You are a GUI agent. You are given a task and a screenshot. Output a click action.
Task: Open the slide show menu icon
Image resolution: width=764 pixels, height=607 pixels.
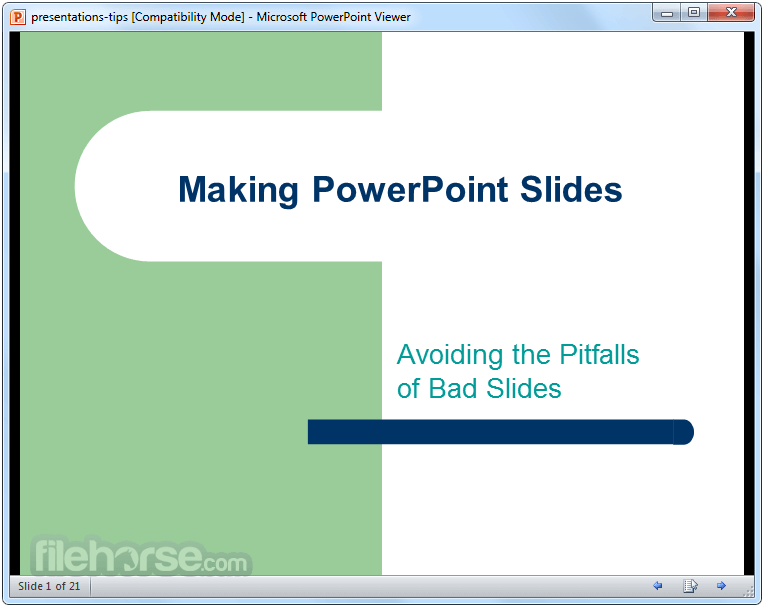(x=690, y=586)
